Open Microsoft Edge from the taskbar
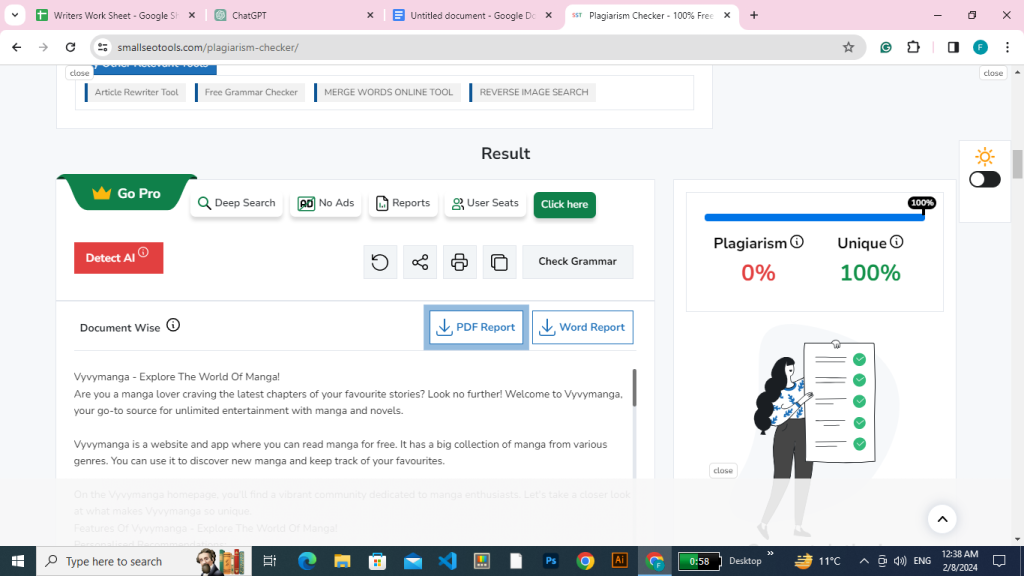The width and height of the screenshot is (1024, 576). [x=307, y=561]
